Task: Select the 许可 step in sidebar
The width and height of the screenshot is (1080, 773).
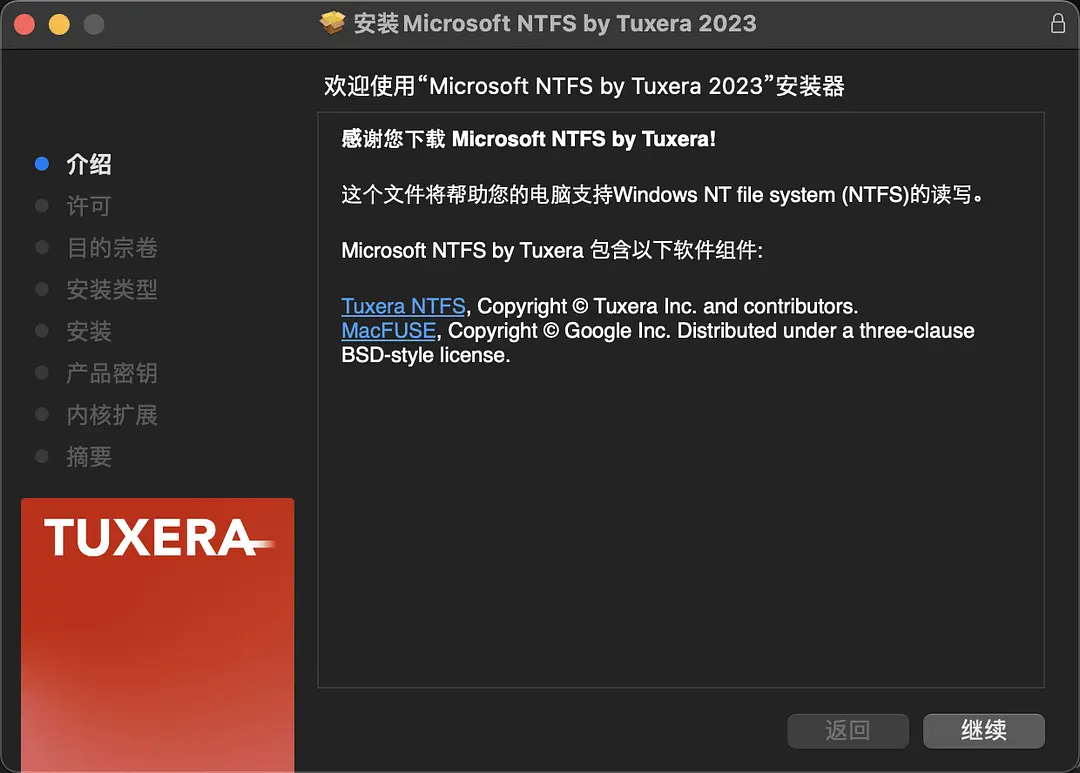Action: point(89,206)
